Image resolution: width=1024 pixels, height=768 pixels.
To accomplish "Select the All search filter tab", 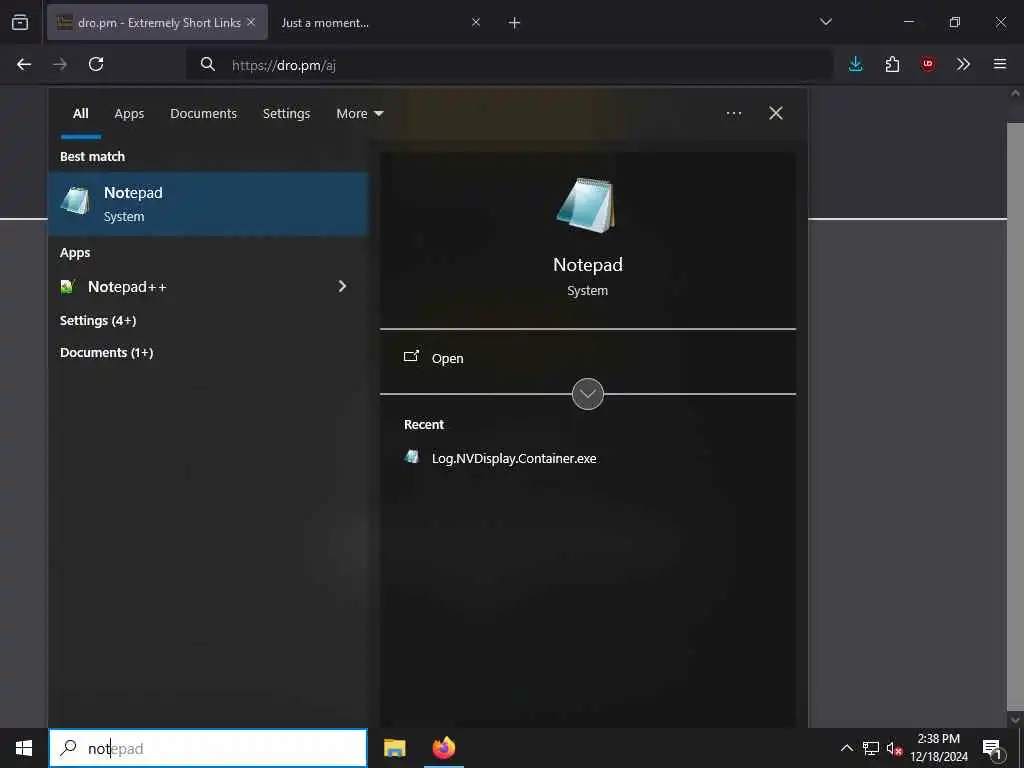I will pos(81,114).
